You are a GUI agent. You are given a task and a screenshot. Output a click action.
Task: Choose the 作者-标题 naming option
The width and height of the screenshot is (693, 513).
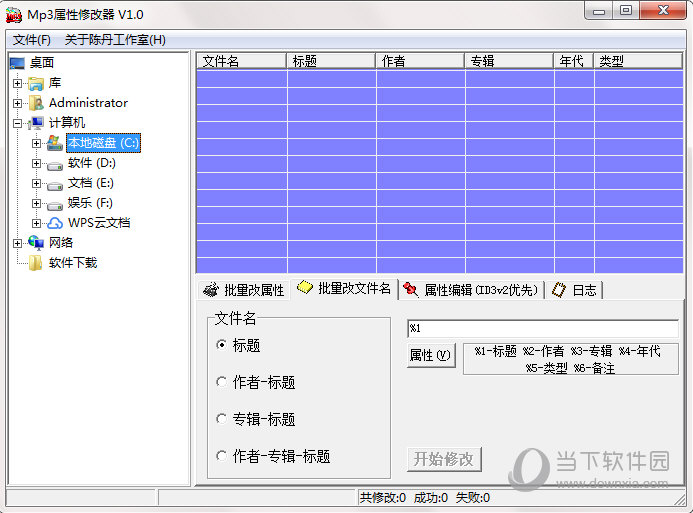[x=222, y=382]
